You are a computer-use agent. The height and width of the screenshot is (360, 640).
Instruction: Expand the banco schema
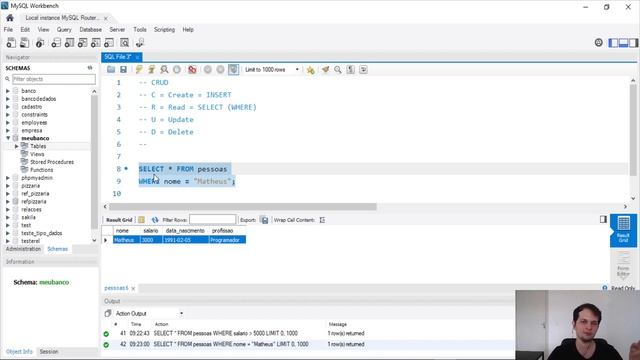point(8,91)
